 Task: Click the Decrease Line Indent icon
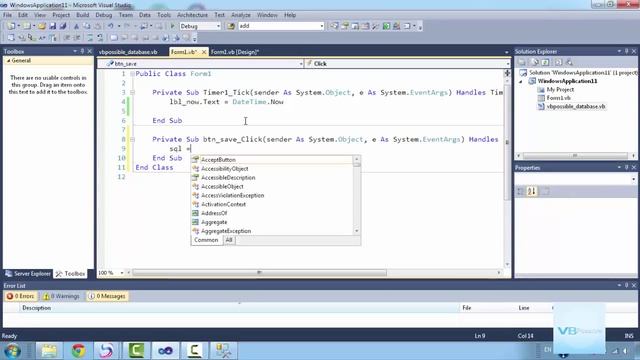(x=67, y=38)
